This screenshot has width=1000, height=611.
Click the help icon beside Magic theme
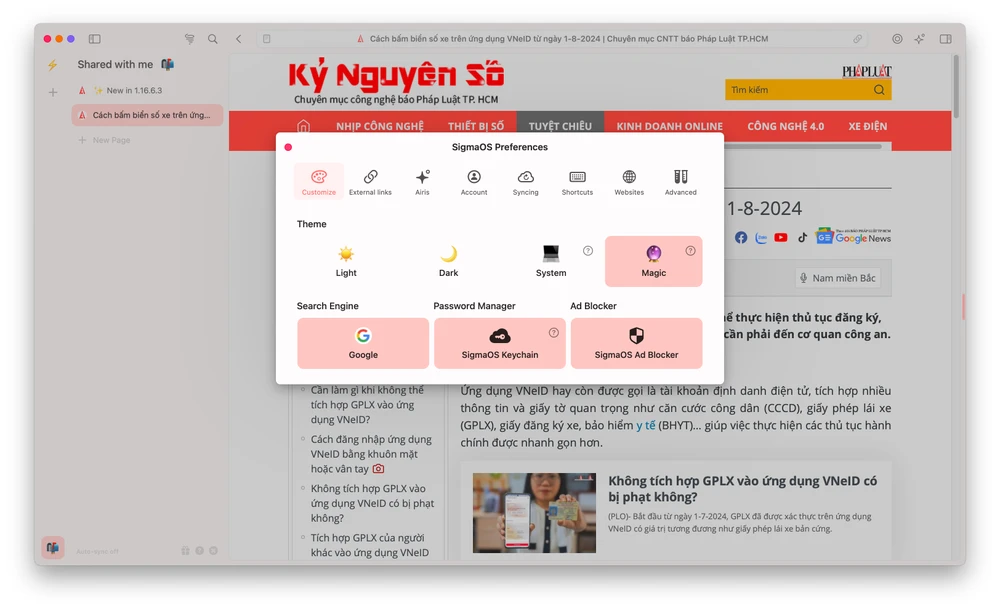click(x=690, y=251)
